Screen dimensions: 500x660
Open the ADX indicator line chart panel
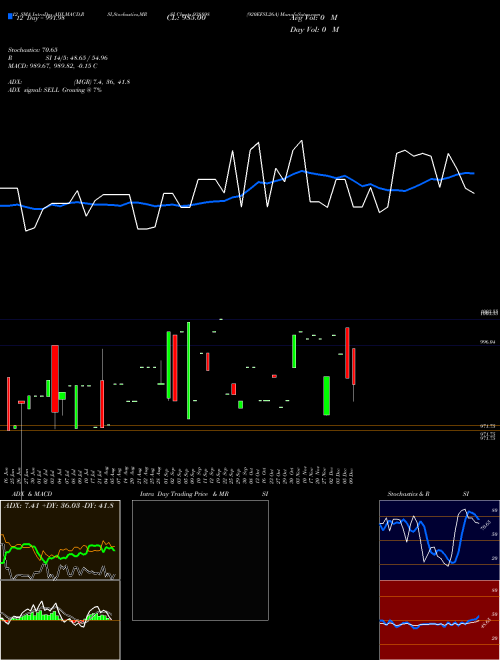pyautogui.click(x=60, y=540)
